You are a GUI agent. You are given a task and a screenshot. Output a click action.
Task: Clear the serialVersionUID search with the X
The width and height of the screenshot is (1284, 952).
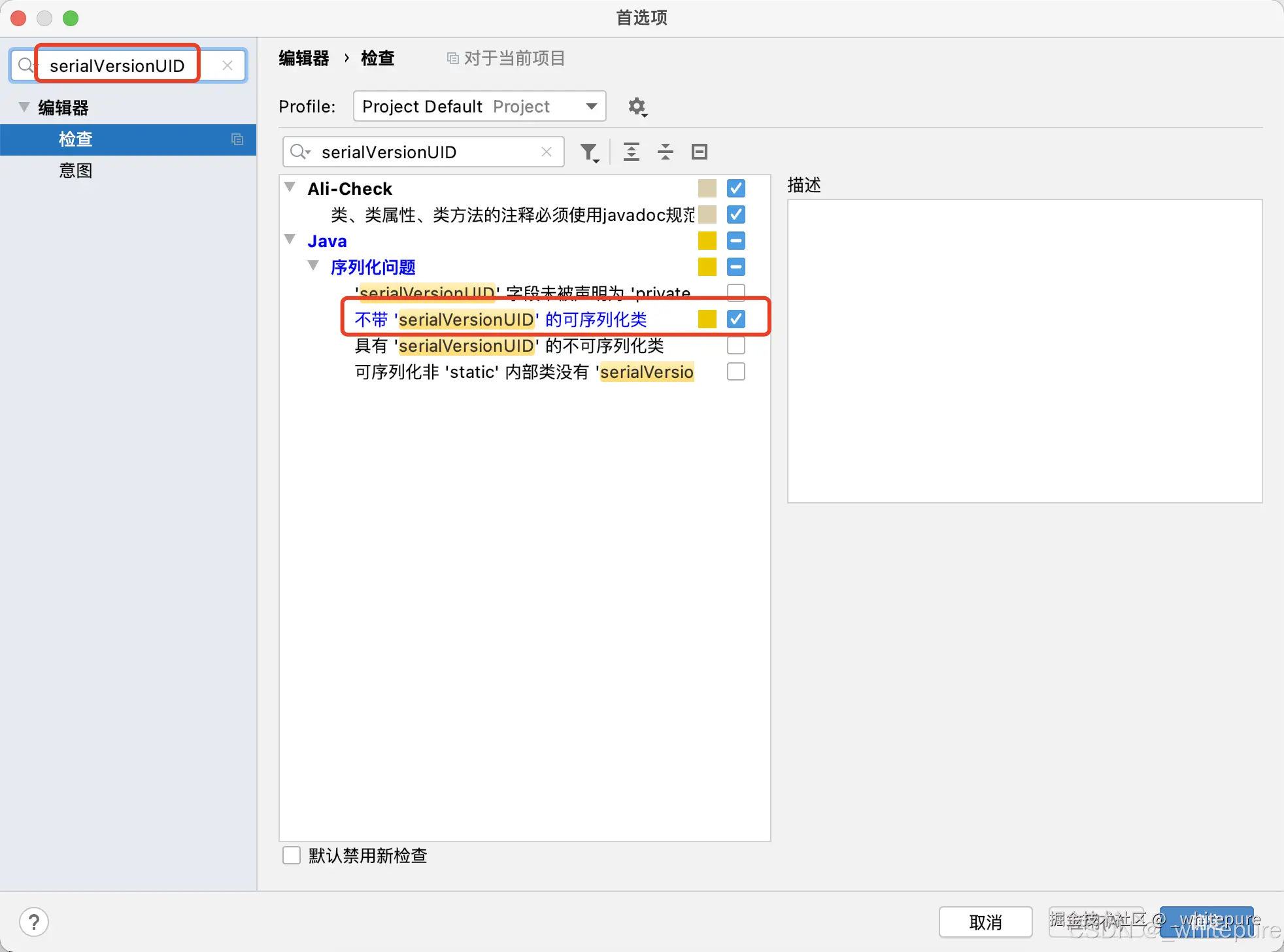227,65
